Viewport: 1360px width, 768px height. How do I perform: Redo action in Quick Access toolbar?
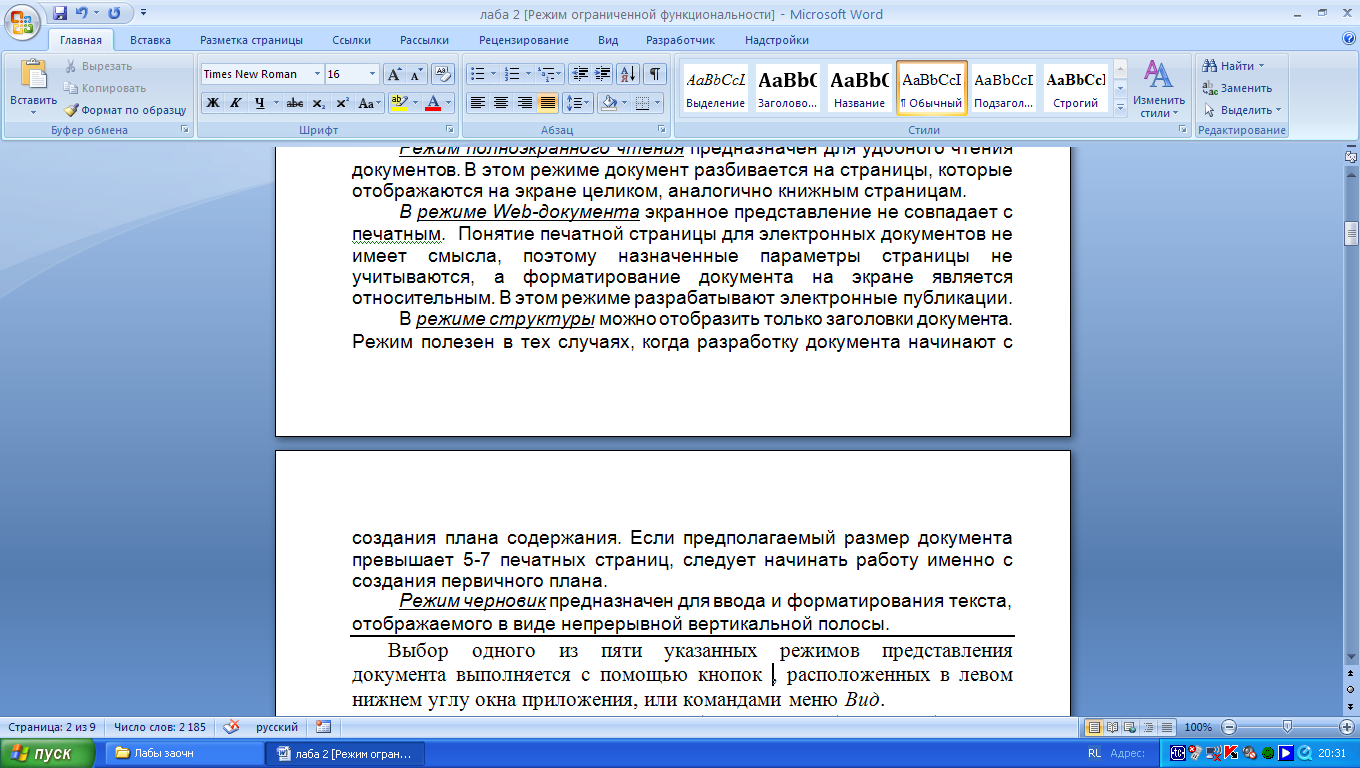click(x=114, y=13)
